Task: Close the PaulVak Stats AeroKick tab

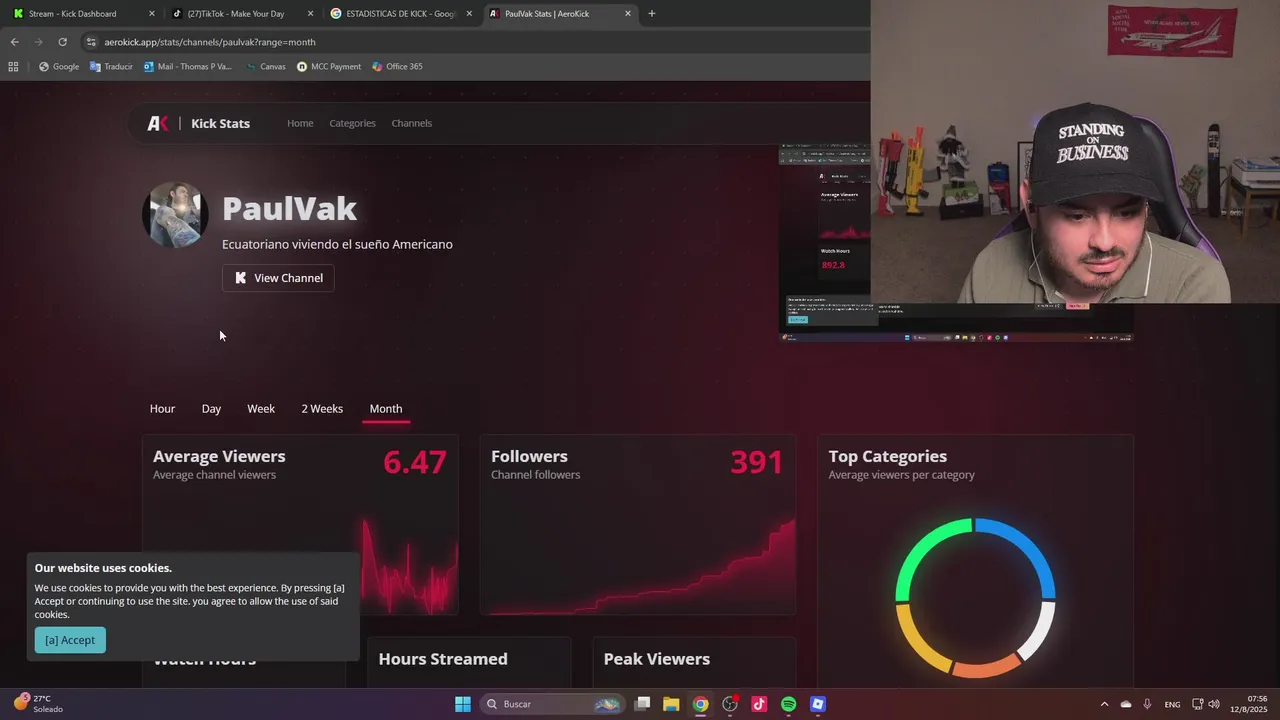Action: pos(627,14)
